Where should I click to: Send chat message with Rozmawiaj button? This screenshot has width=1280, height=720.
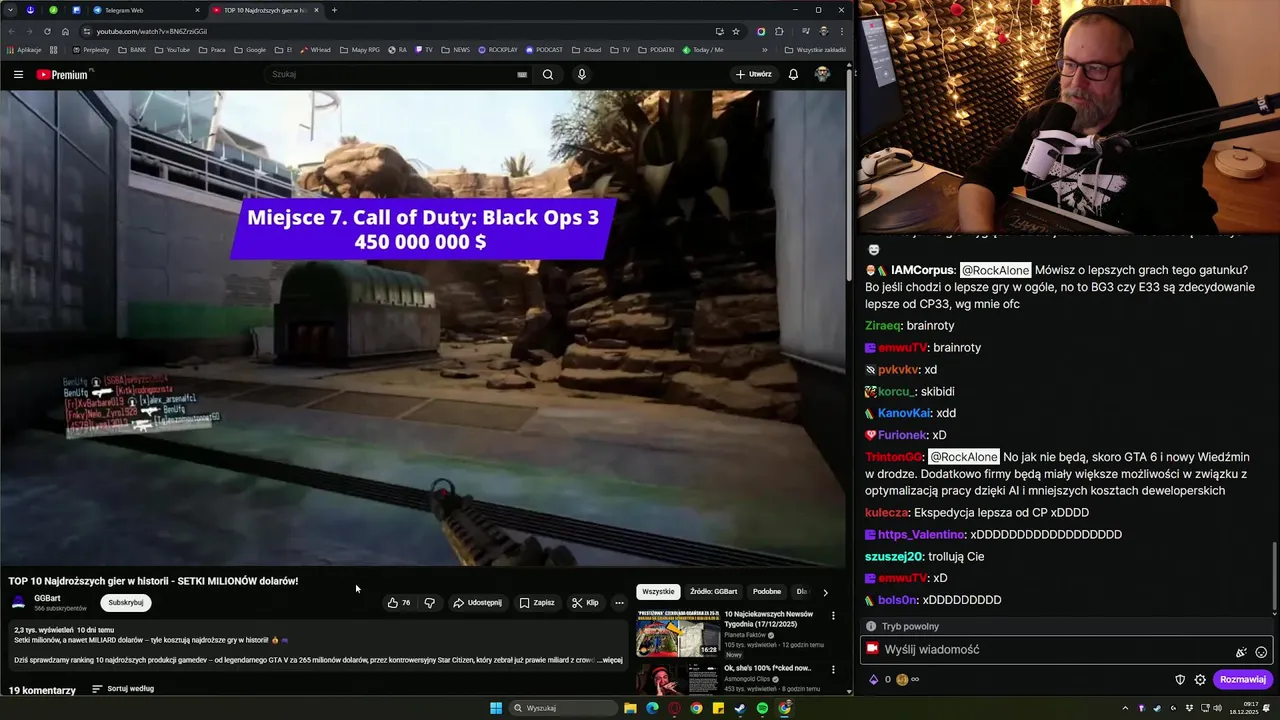click(x=1243, y=680)
